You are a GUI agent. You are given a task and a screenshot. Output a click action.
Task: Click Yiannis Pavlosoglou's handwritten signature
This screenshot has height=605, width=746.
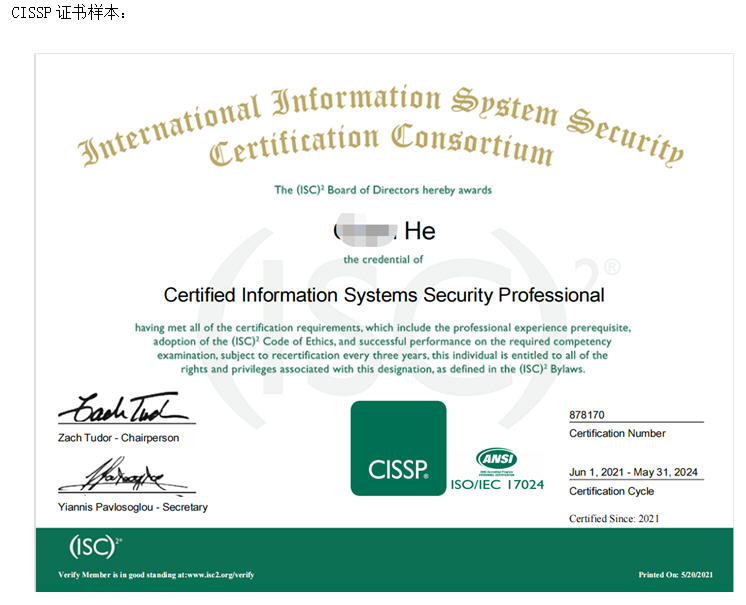pyautogui.click(x=125, y=475)
